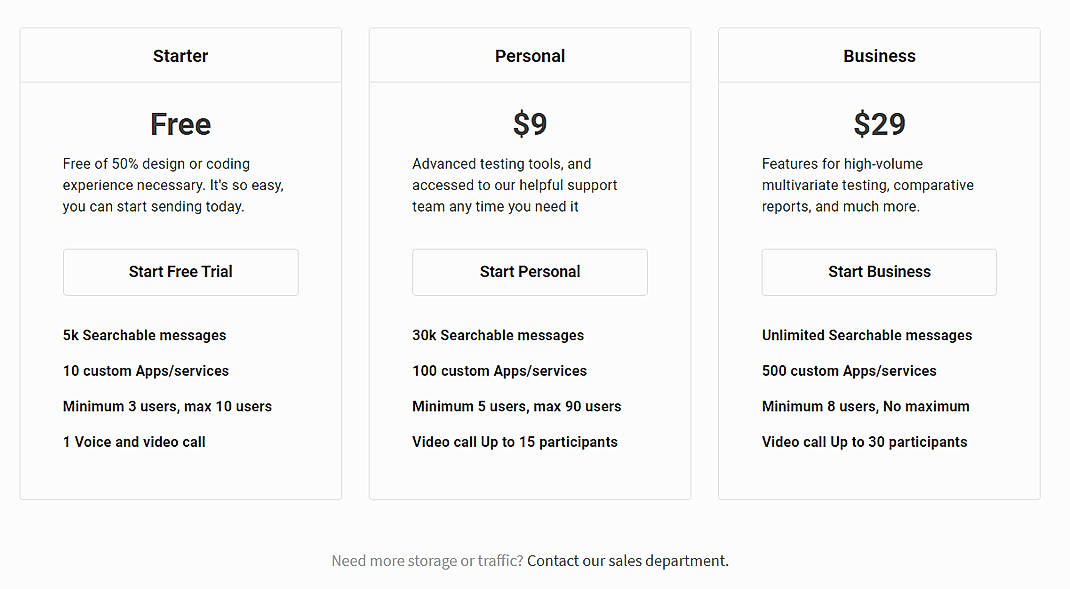1070x589 pixels.
Task: Click the Free price label
Action: coord(180,123)
